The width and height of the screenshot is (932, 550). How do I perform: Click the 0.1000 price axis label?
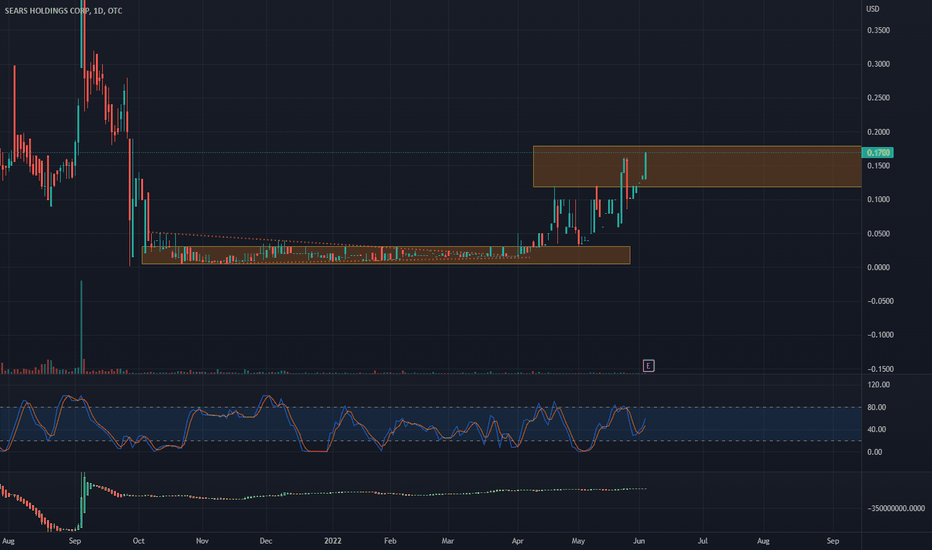pos(879,200)
